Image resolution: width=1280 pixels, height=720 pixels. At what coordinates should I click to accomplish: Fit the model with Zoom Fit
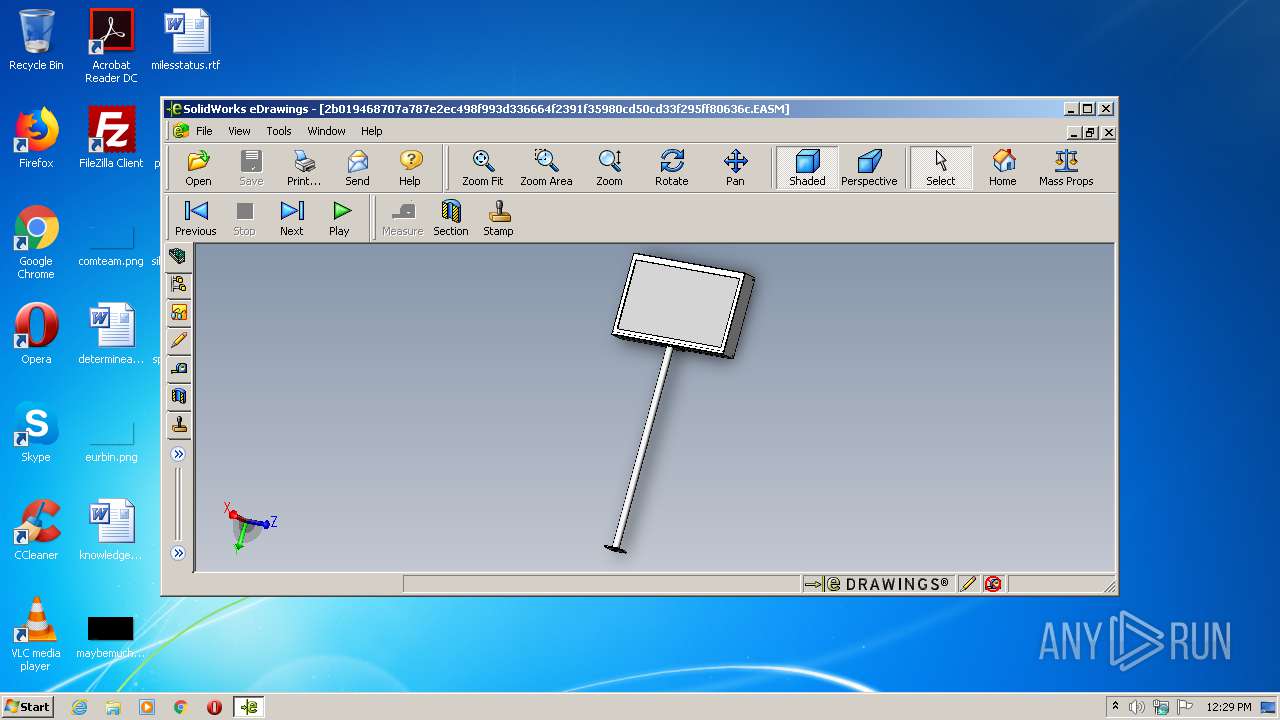482,167
